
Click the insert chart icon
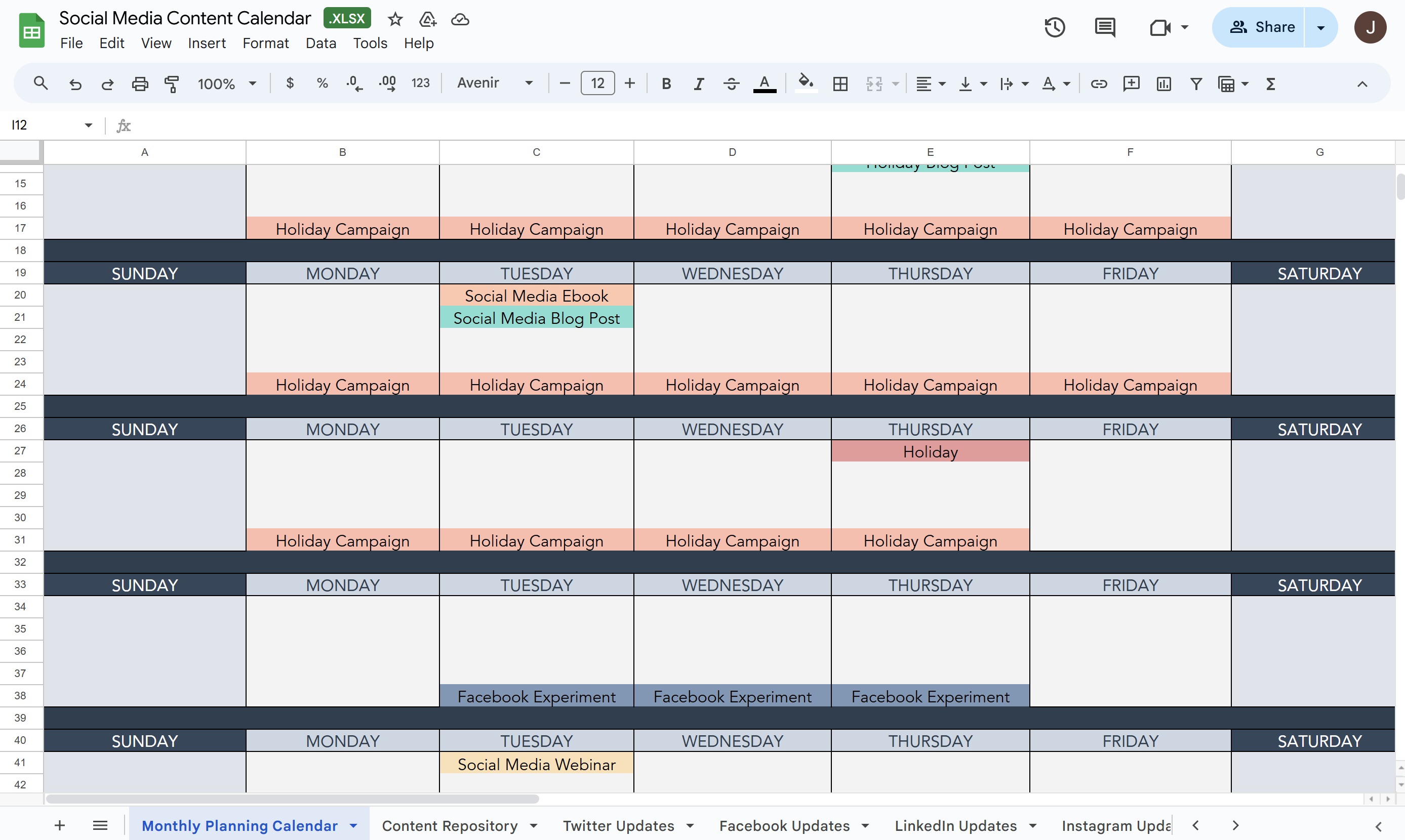coord(1164,84)
